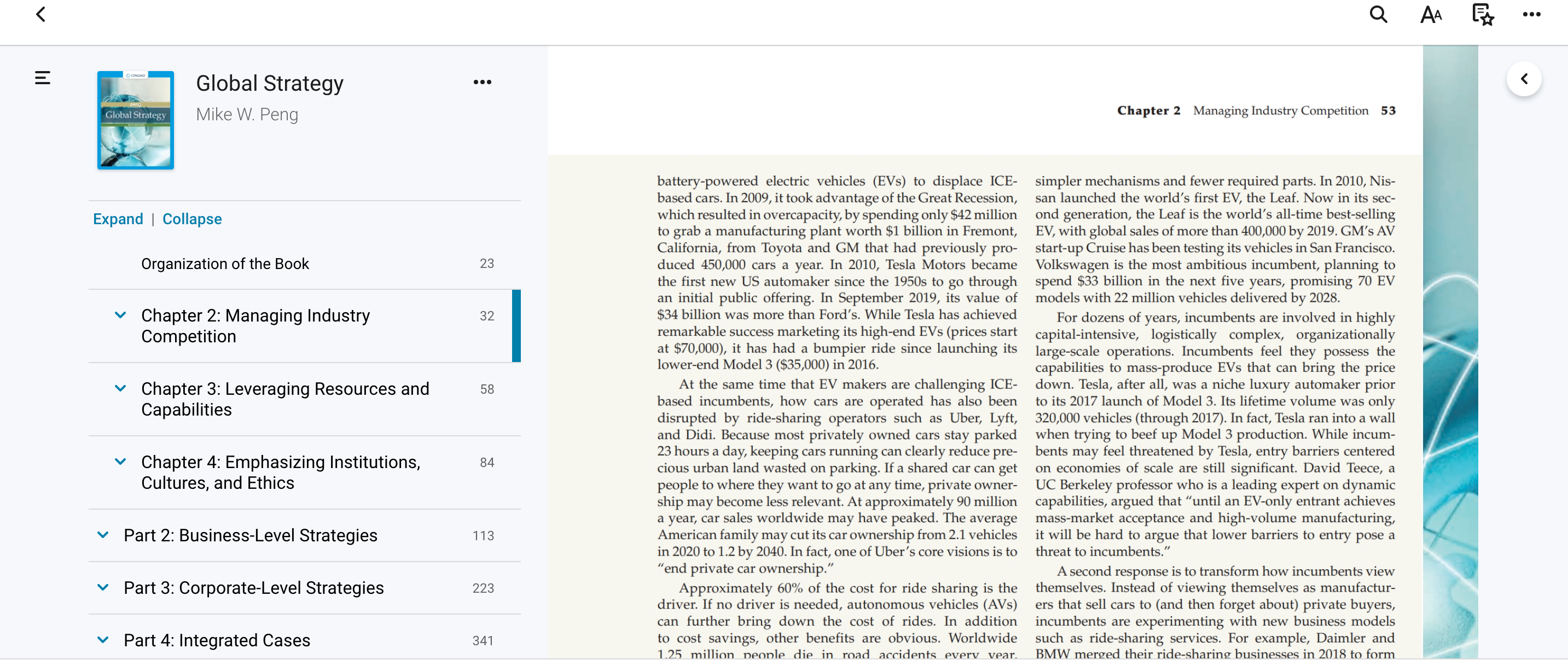Screen dimensions: 1568x666
Task: Toggle the table of contents list icon
Action: tap(43, 78)
